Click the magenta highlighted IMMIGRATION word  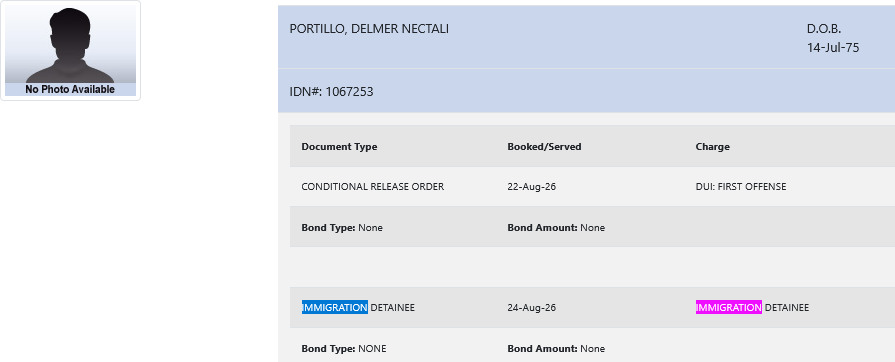[x=728, y=307]
